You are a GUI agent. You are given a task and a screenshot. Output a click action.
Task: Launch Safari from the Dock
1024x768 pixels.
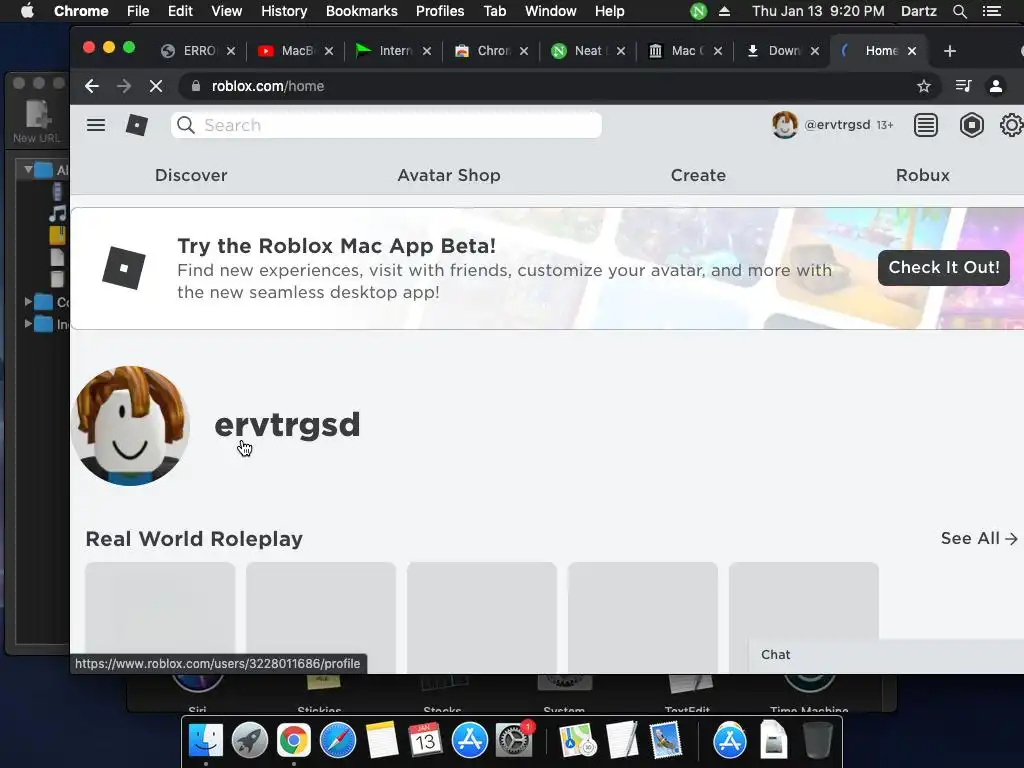(x=338, y=741)
